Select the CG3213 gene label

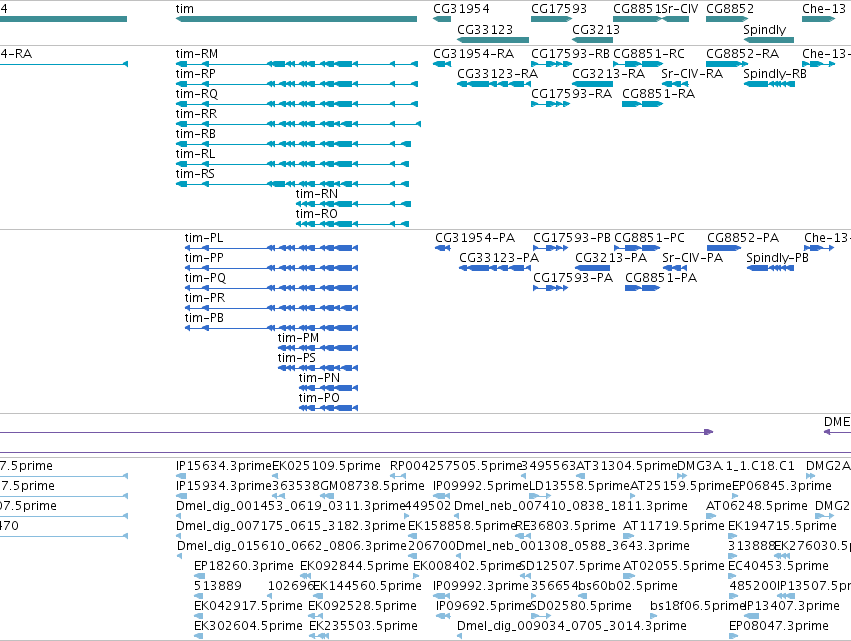click(596, 29)
